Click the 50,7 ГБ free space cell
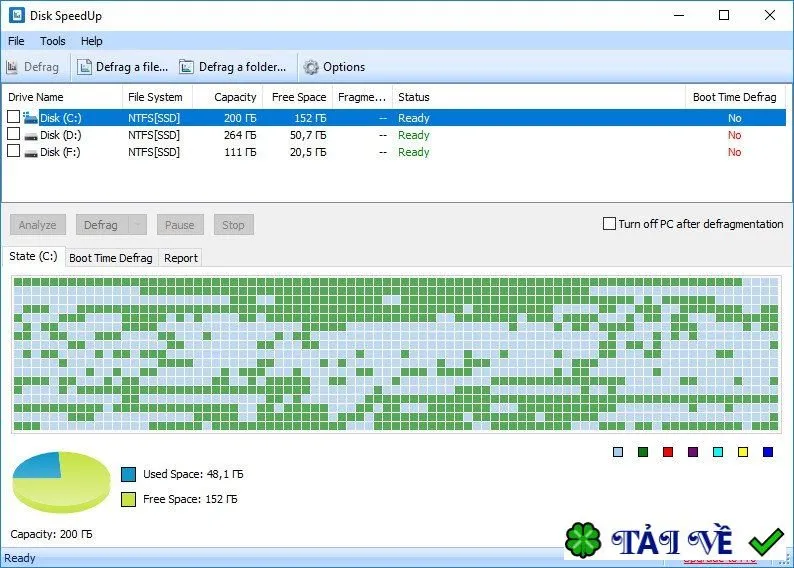 click(x=308, y=135)
